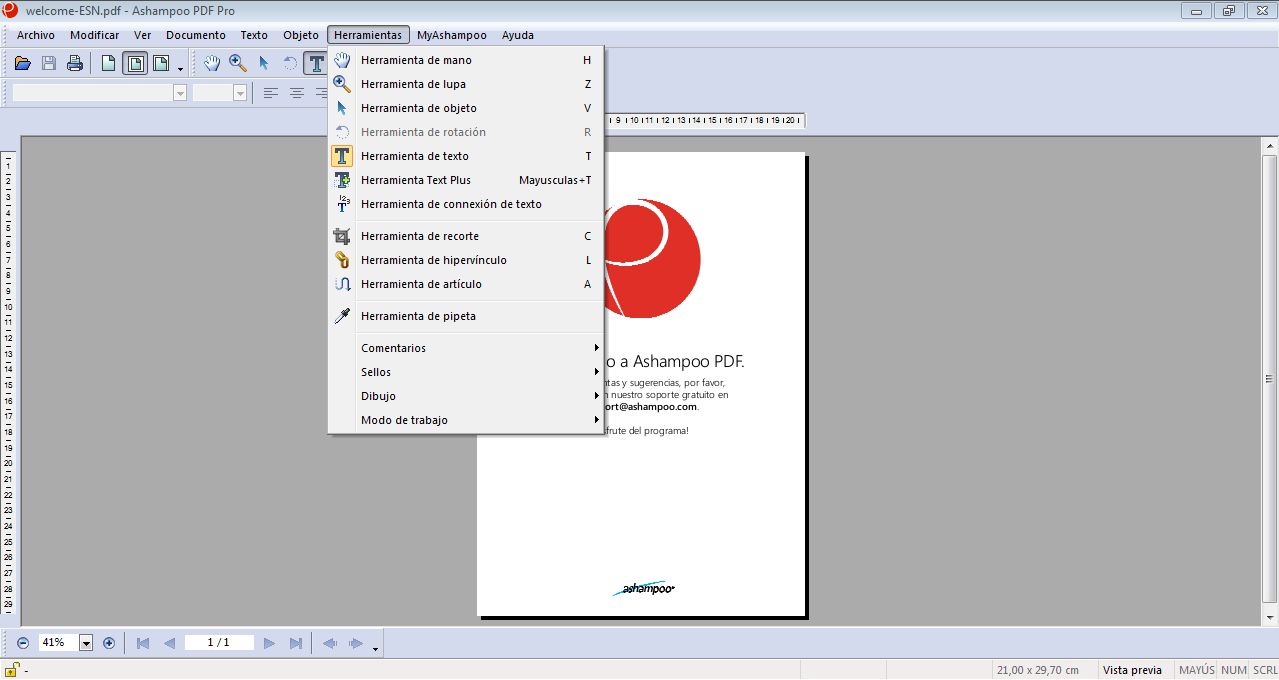The width and height of the screenshot is (1279, 680).
Task: Open the Objeto menu
Action: pos(301,35)
